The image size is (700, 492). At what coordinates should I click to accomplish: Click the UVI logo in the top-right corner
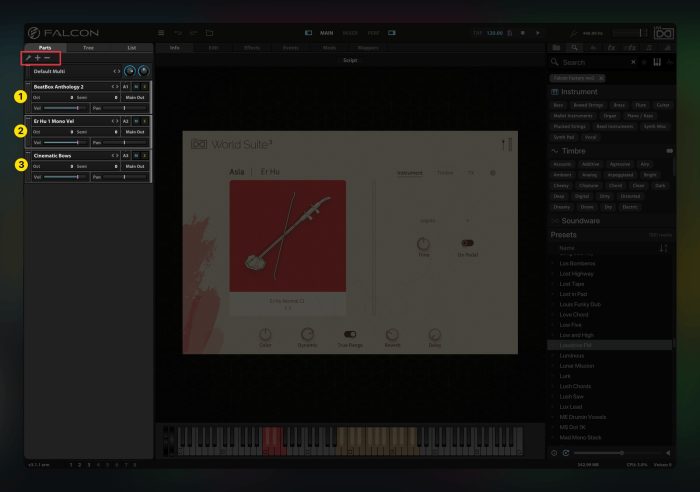point(663,33)
